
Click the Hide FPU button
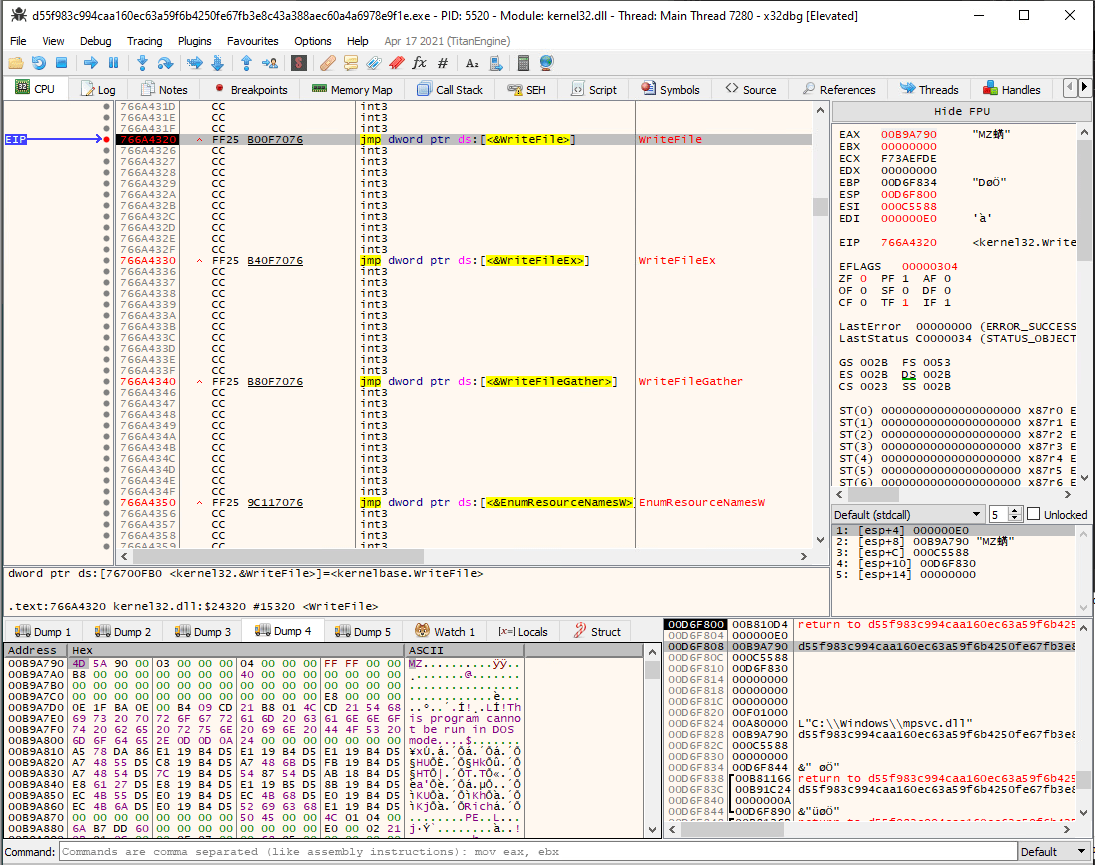tap(961, 111)
